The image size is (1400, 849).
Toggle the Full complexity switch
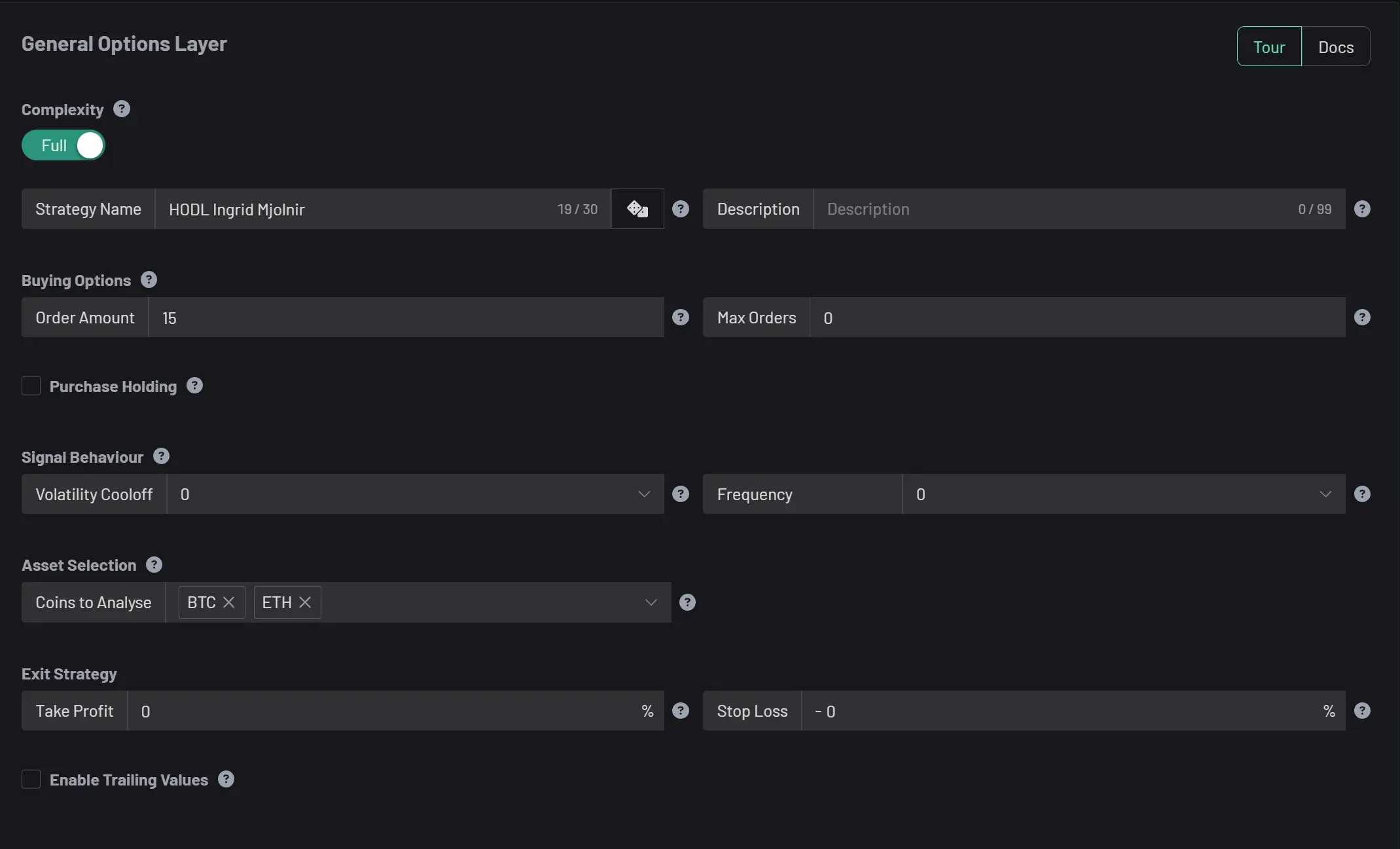[x=63, y=145]
